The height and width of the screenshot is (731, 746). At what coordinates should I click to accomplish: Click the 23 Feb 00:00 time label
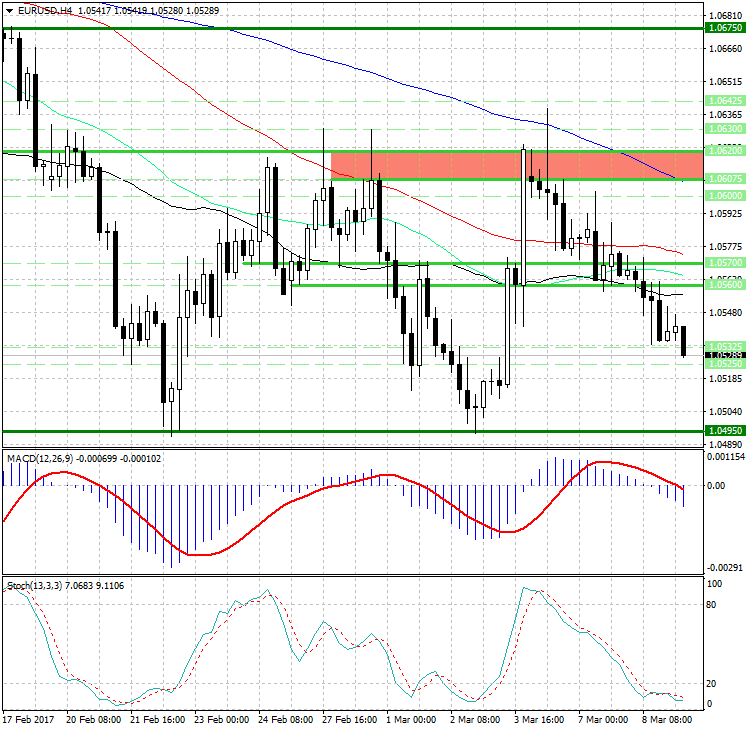[x=221, y=719]
